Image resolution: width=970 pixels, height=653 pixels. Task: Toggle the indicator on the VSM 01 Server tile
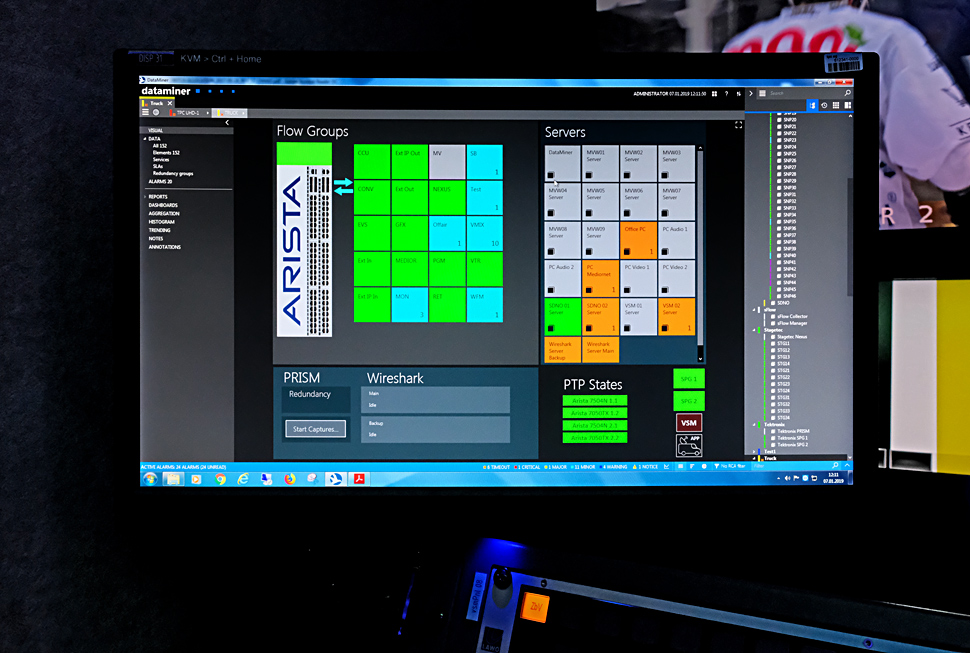(627, 328)
